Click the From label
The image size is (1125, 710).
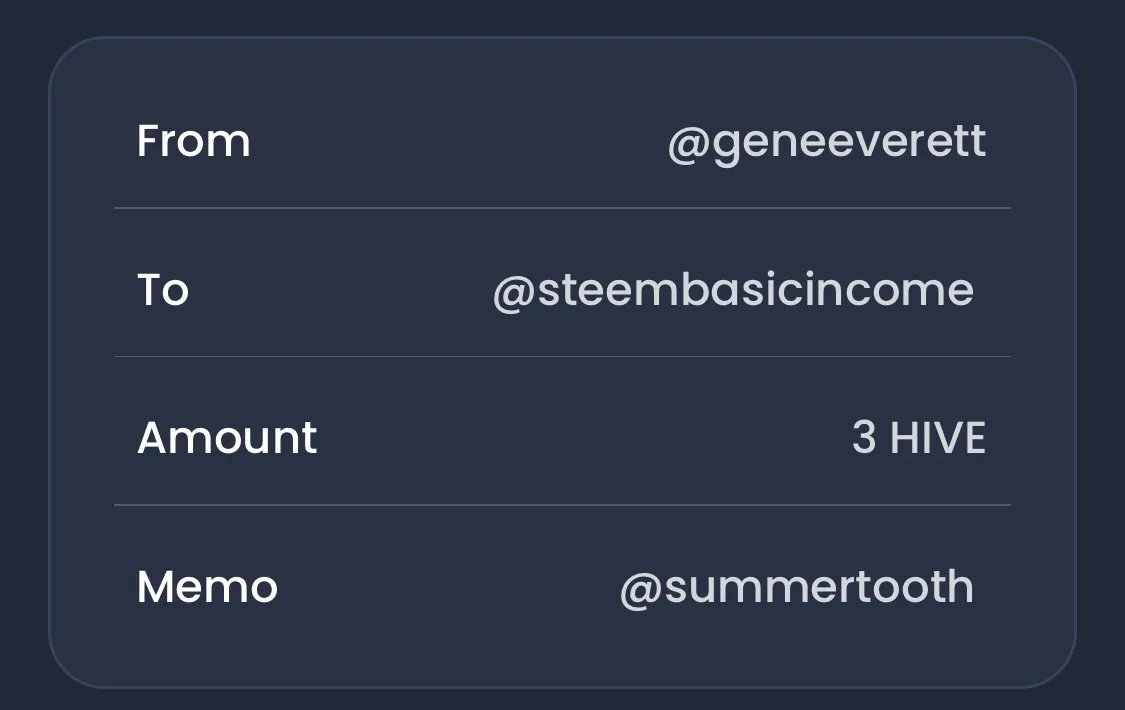(194, 141)
